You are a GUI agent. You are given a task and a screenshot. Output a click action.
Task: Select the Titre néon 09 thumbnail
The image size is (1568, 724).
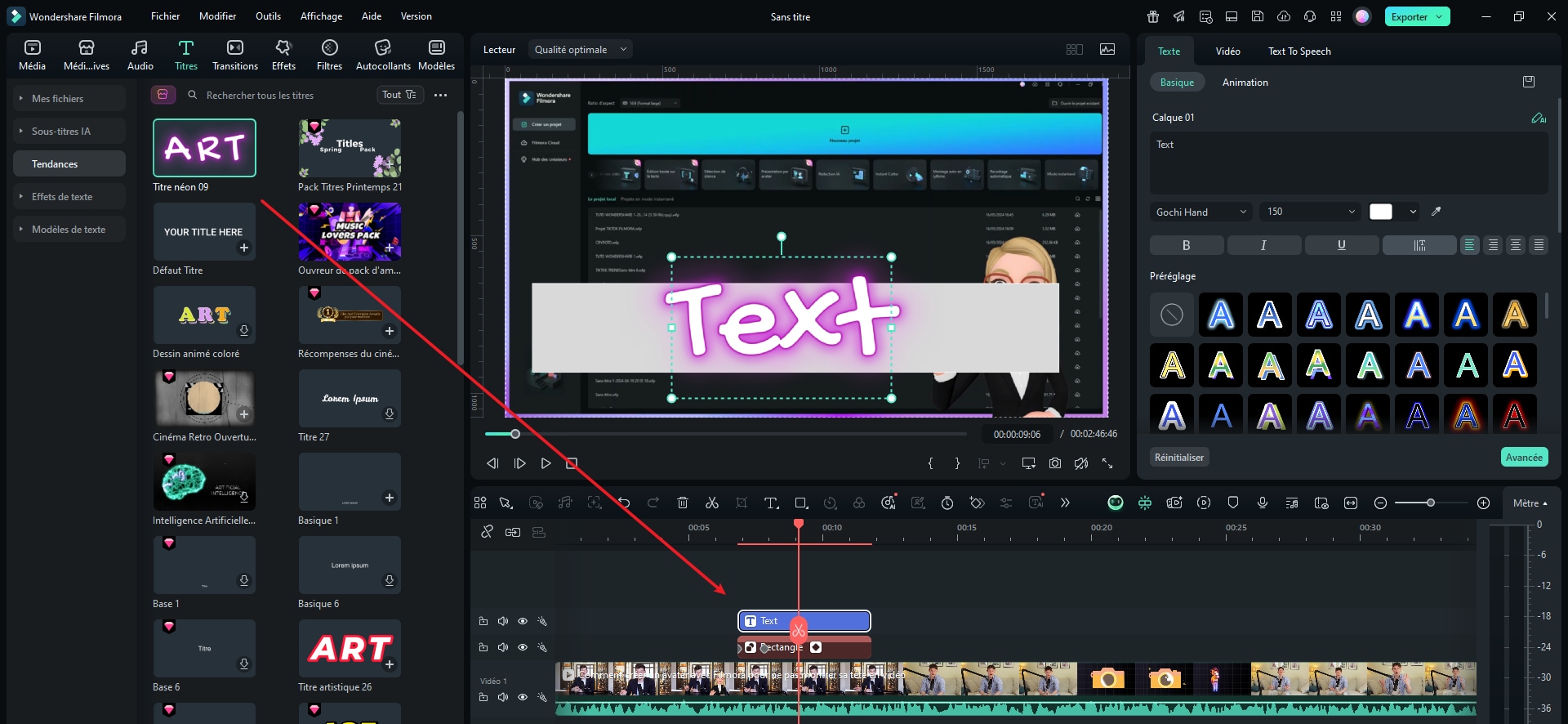point(204,148)
